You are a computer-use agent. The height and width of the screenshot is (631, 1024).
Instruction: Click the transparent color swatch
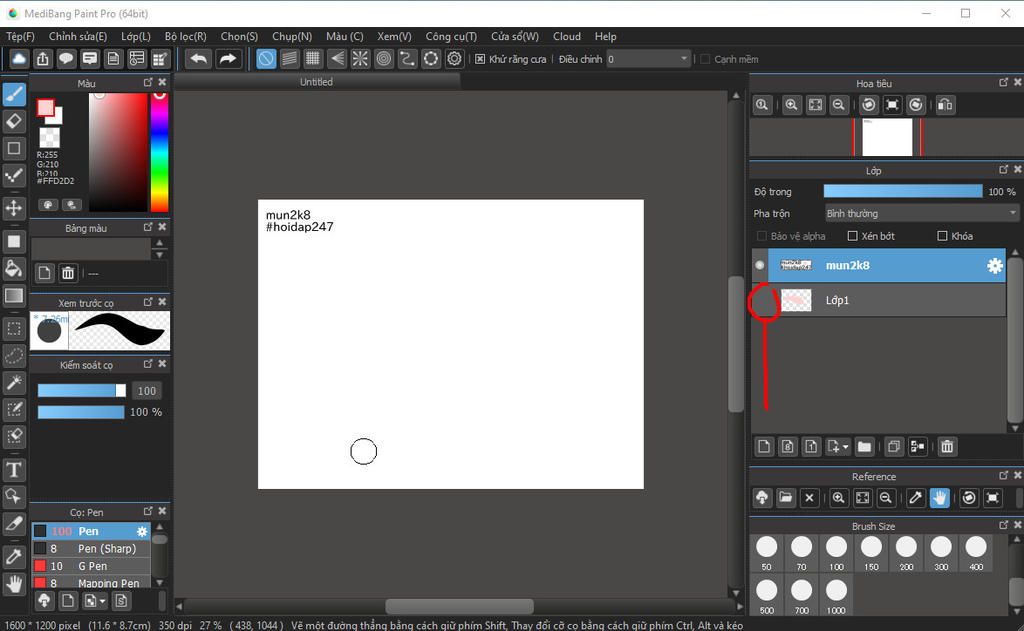pyautogui.click(x=50, y=138)
